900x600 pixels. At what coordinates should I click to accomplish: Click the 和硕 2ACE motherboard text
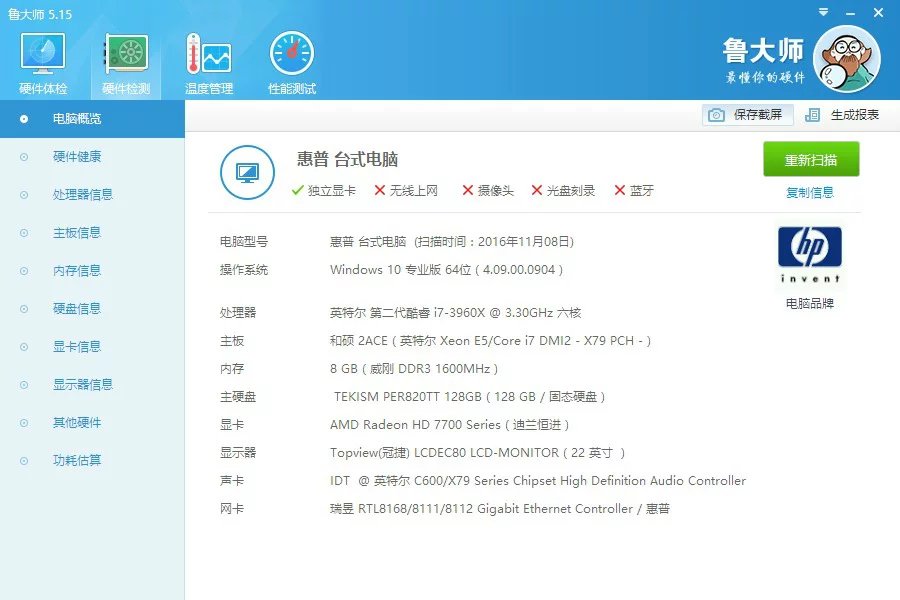(x=490, y=340)
